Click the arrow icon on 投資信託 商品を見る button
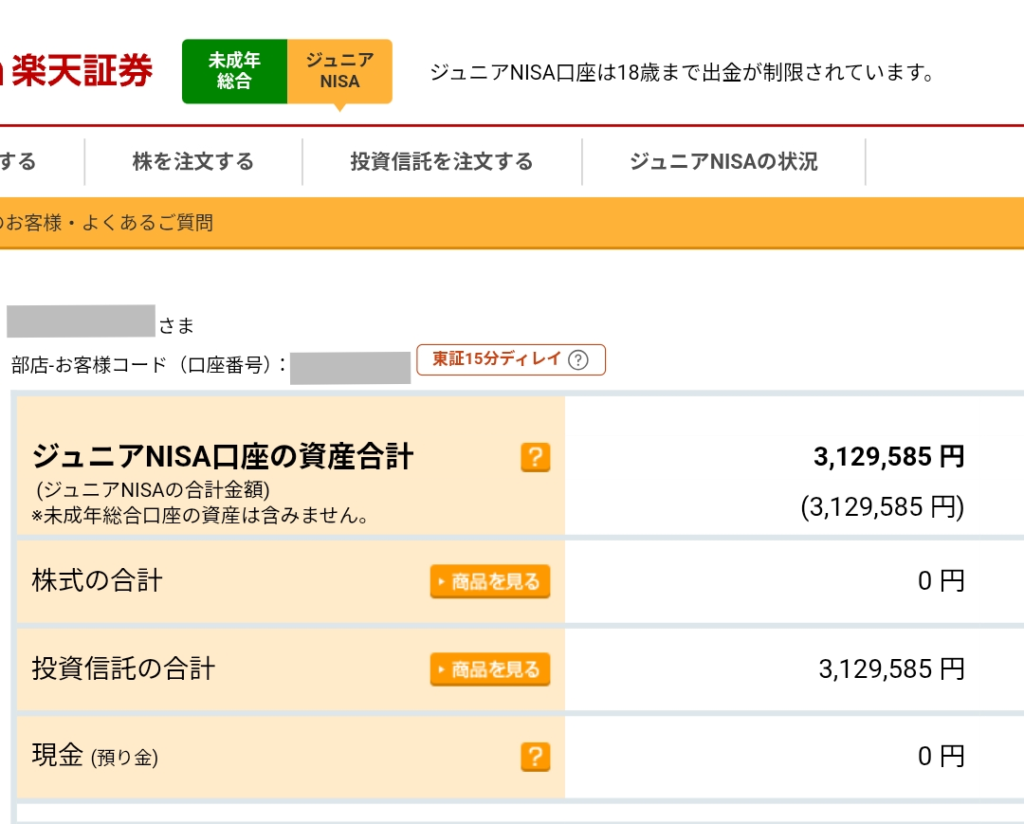Image resolution: width=1024 pixels, height=824 pixels. tap(441, 669)
